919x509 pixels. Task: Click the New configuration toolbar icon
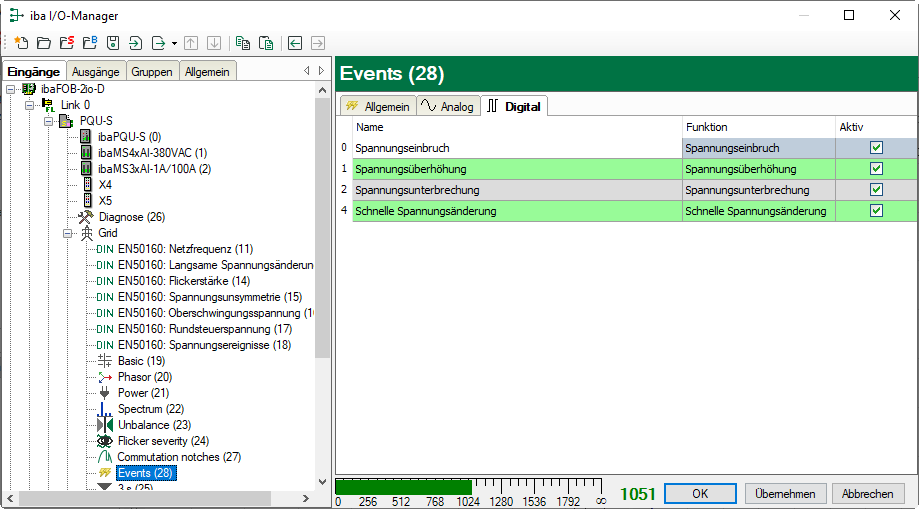[20, 43]
